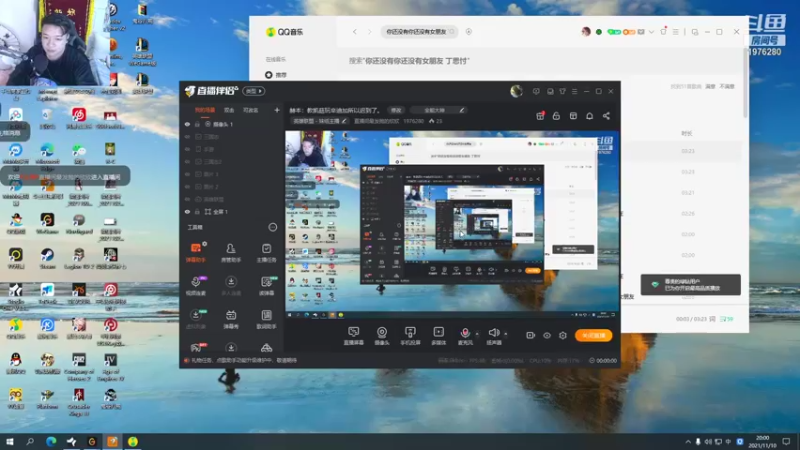Viewport: 800px width, 450px height.
Task: Open the lyrics assistant tool
Action: pyautogui.click(x=266, y=319)
